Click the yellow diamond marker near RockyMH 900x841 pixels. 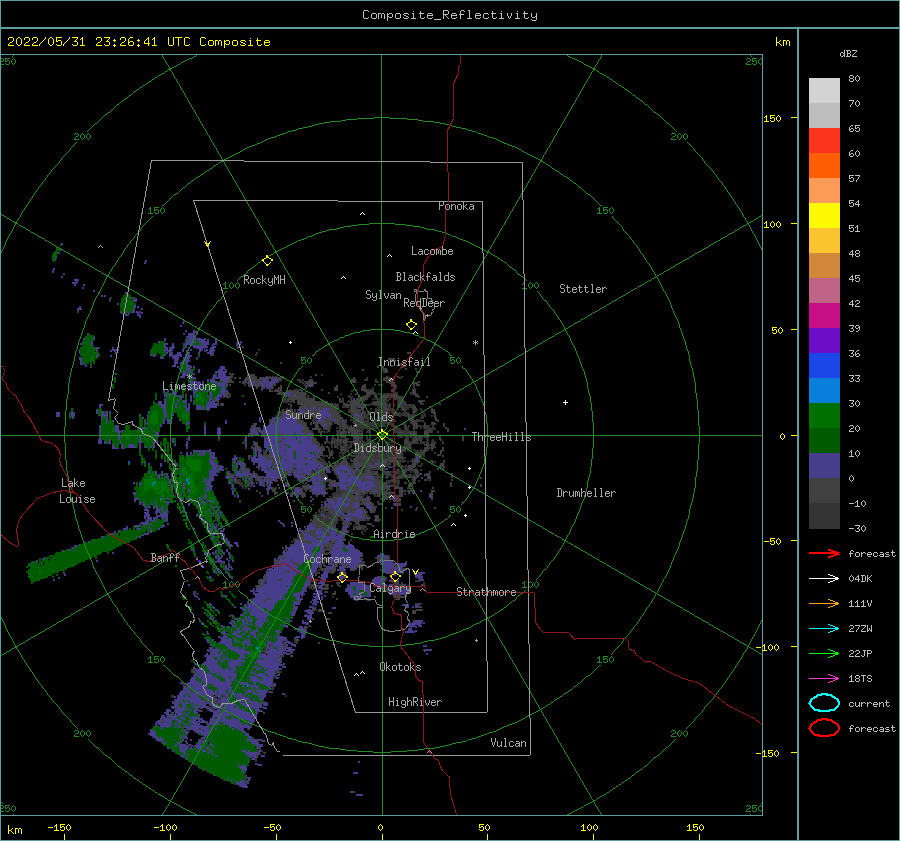click(x=267, y=261)
